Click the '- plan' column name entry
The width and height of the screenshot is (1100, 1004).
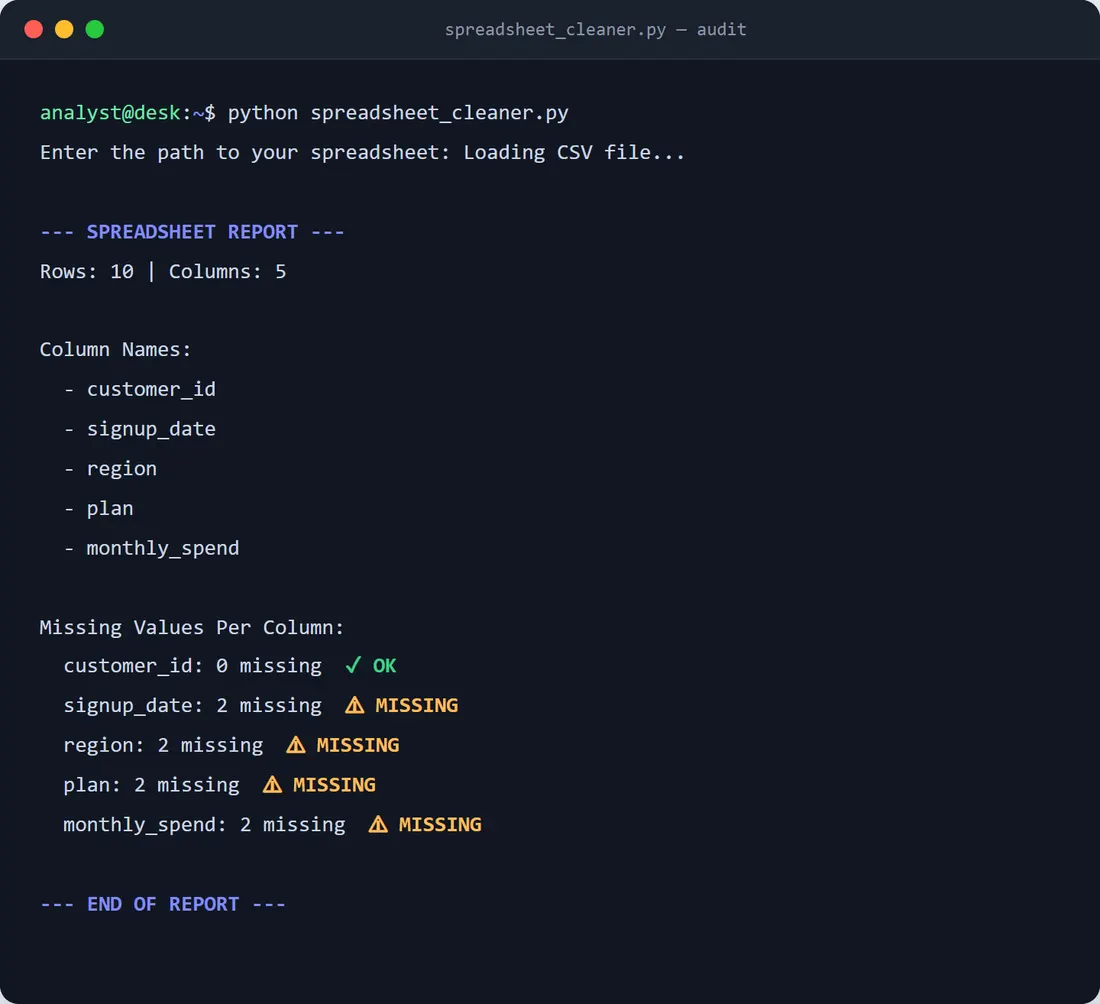click(x=98, y=508)
